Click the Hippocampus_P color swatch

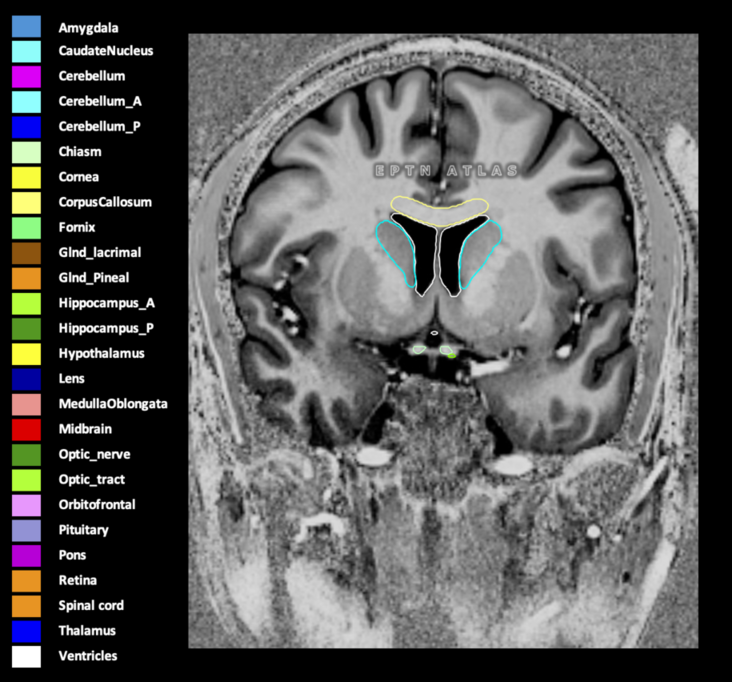[x=26, y=329]
